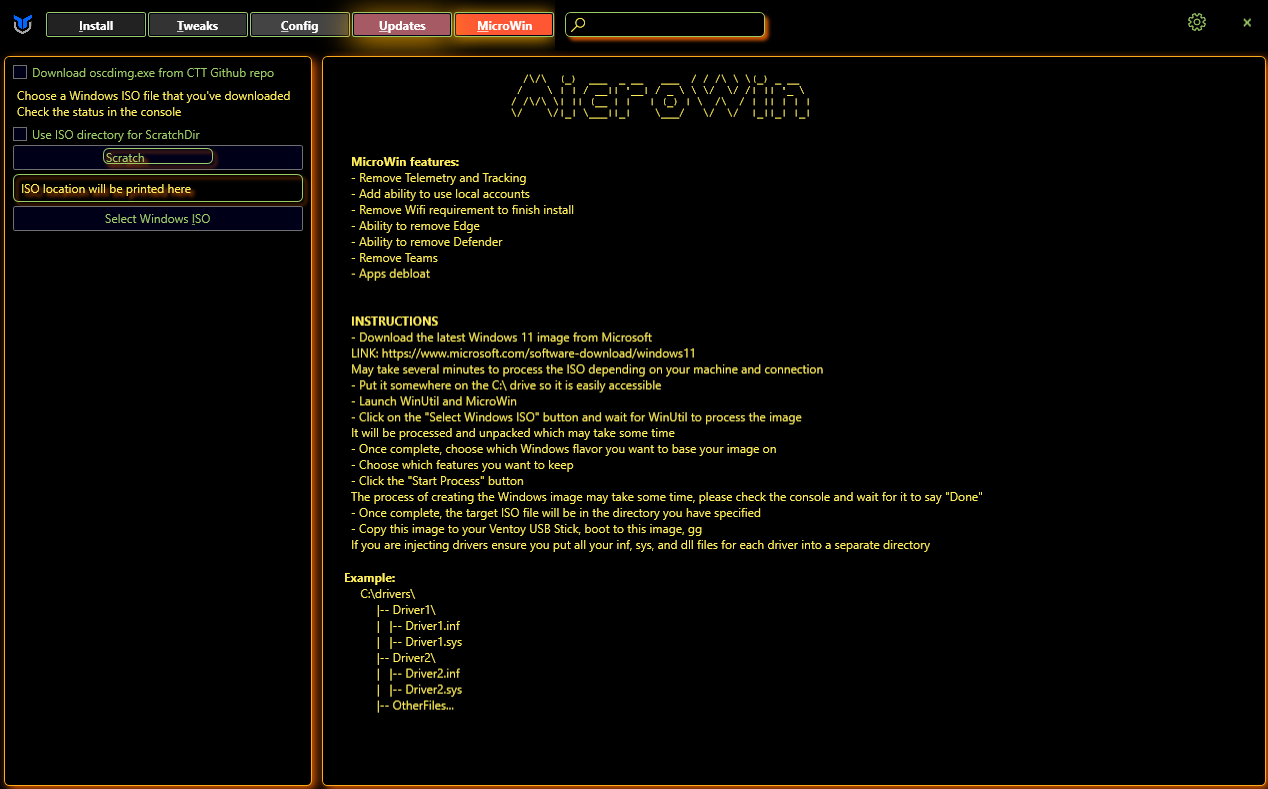Click 'Choose a Windows ISO file' description text
The height and width of the screenshot is (789, 1268).
154,96
